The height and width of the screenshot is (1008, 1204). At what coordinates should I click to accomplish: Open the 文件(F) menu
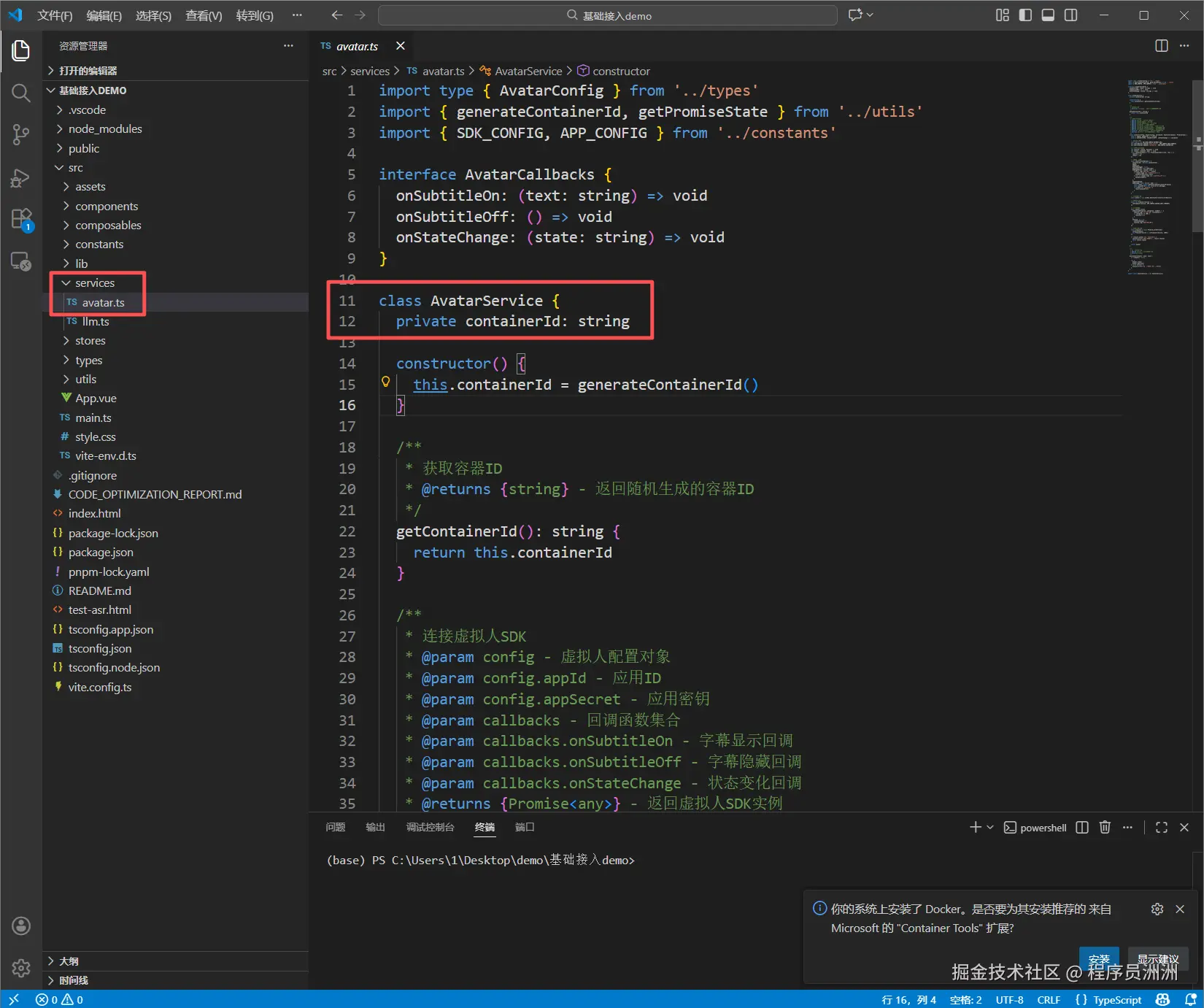pyautogui.click(x=55, y=15)
